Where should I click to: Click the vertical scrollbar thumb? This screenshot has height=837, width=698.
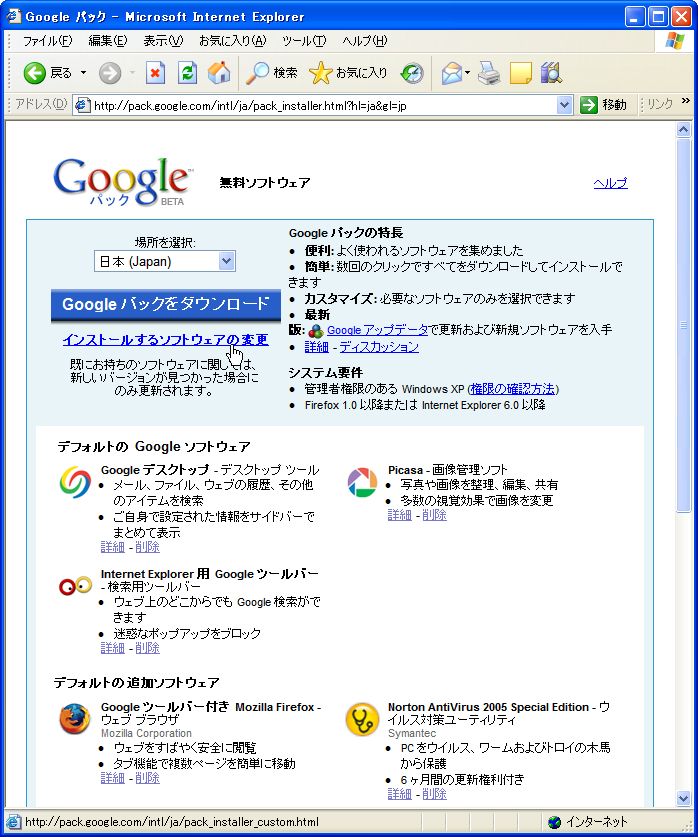tap(684, 326)
